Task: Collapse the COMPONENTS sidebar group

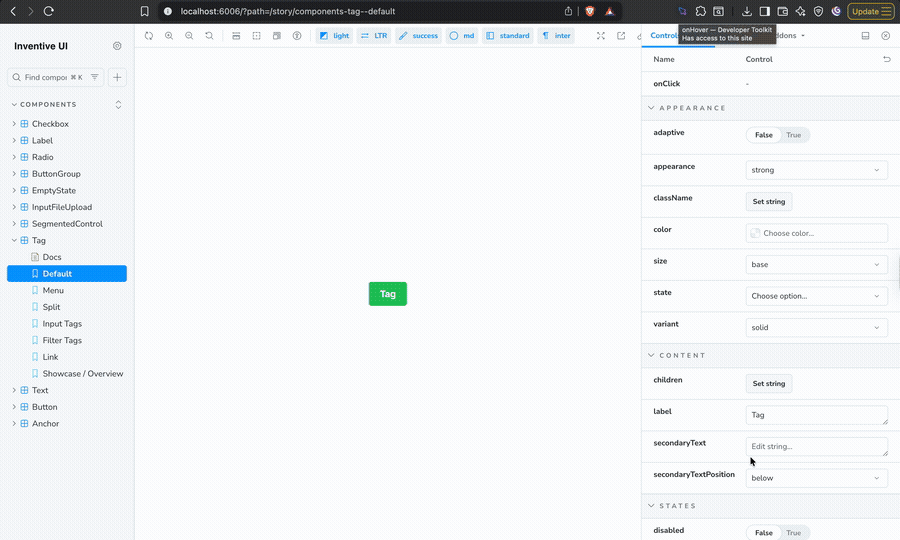Action: pos(48,104)
